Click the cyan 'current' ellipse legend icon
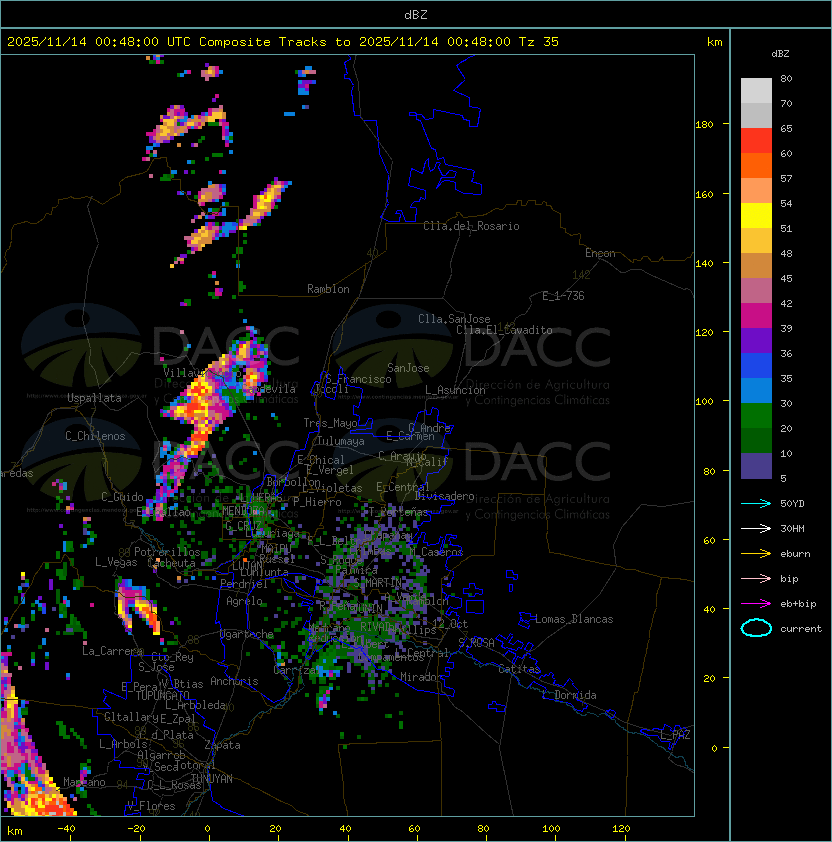This screenshot has height=842, width=832. pyautogui.click(x=756, y=628)
